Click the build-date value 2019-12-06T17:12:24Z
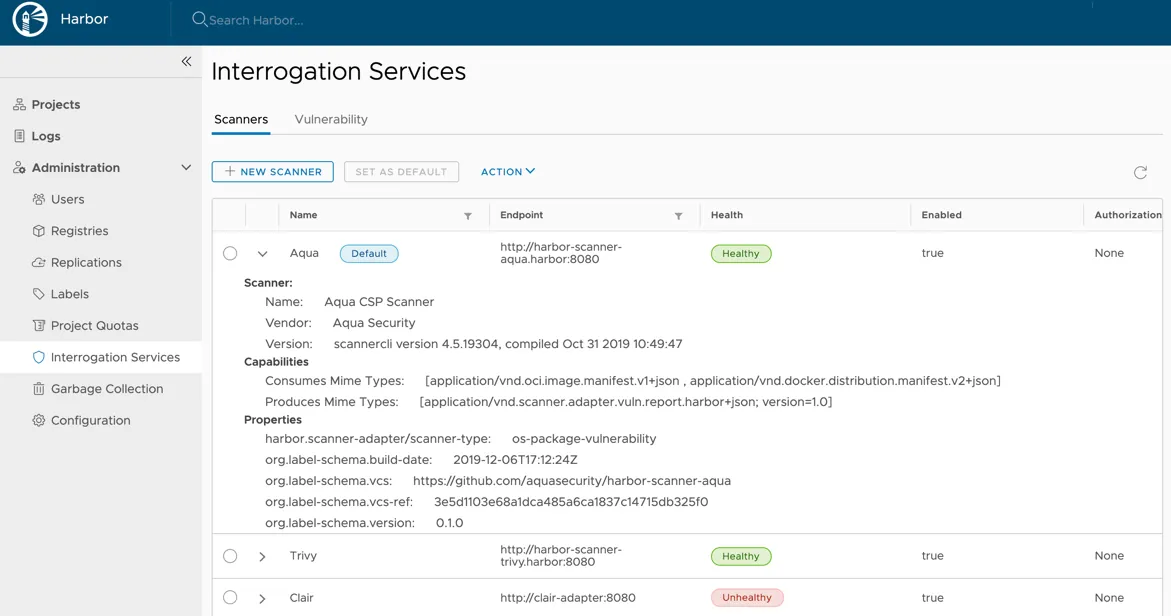The height and width of the screenshot is (616, 1171). 515,460
